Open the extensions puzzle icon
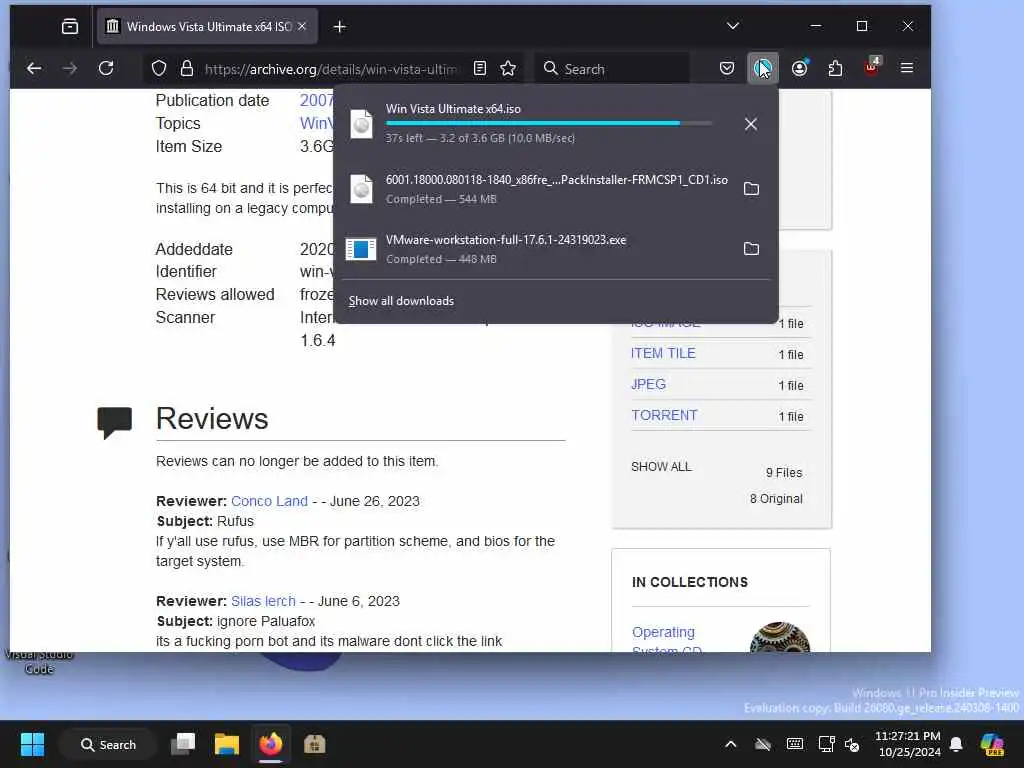The height and width of the screenshot is (768, 1024). click(x=835, y=68)
